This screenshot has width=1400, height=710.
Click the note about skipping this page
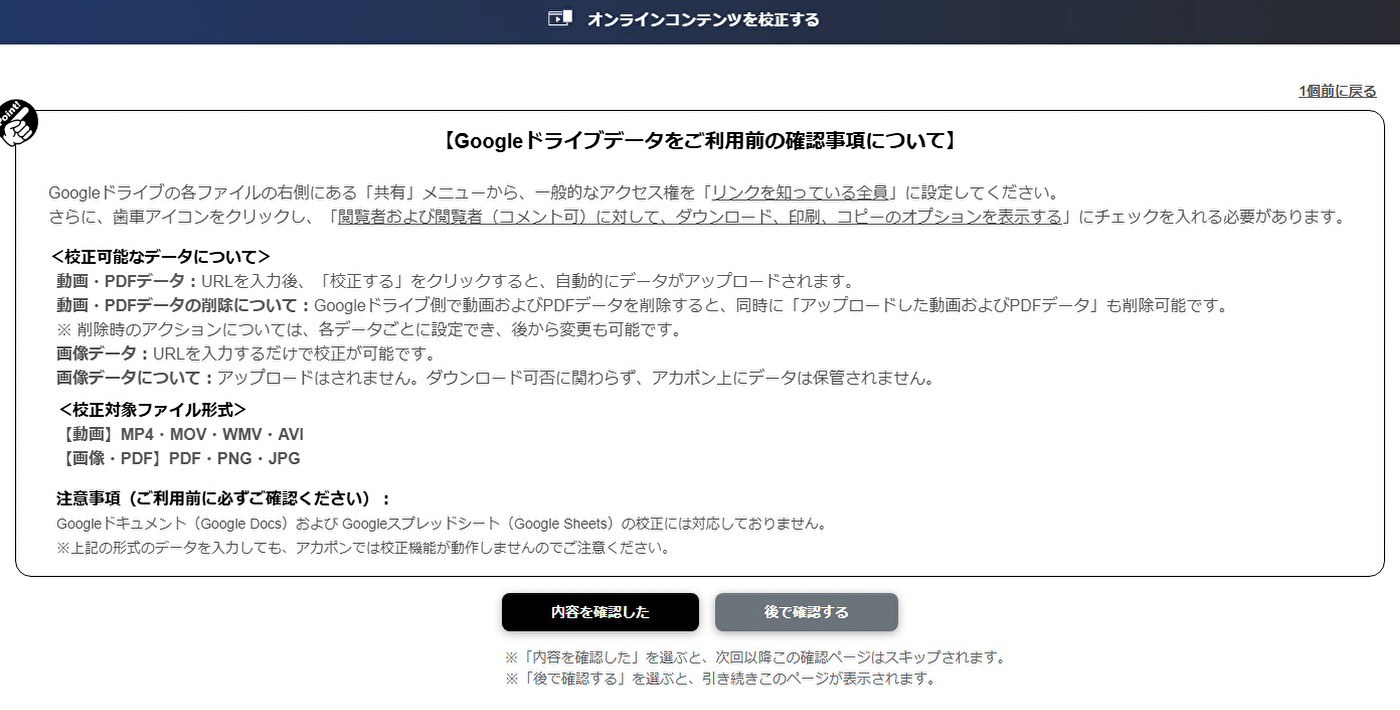point(755,657)
